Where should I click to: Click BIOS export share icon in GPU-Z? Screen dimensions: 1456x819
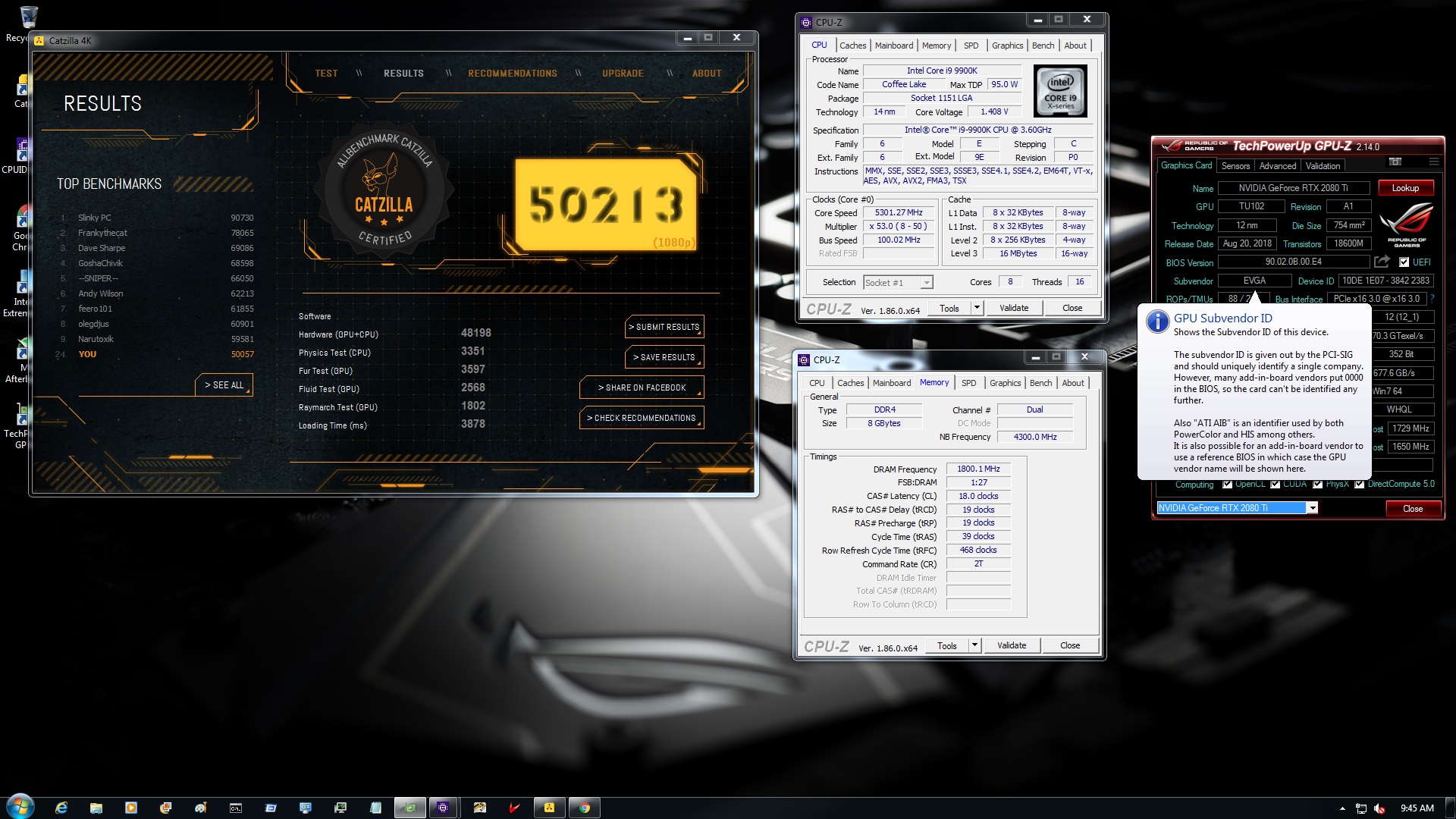pos(1382,262)
